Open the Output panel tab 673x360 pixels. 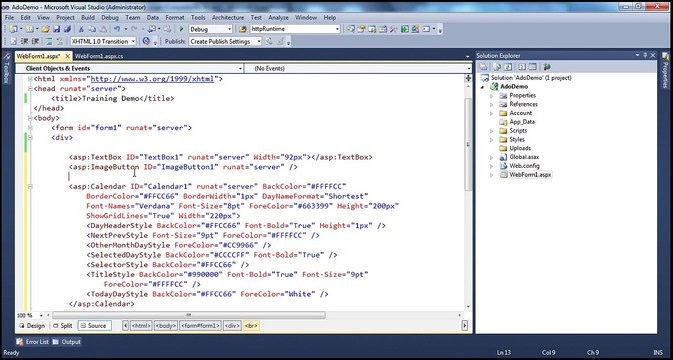click(67, 342)
